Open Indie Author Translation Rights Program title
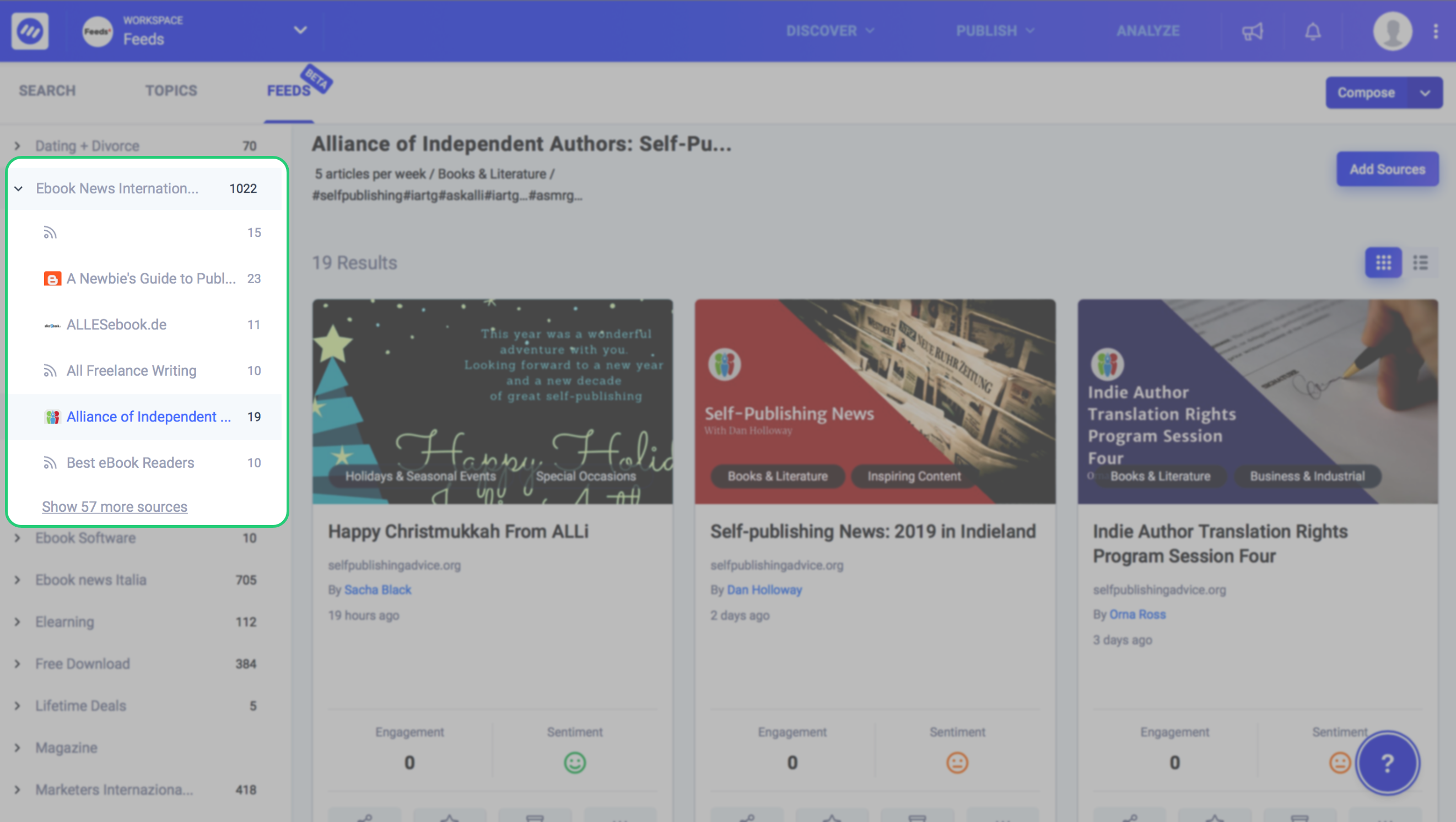This screenshot has width=1456, height=822. point(1220,544)
